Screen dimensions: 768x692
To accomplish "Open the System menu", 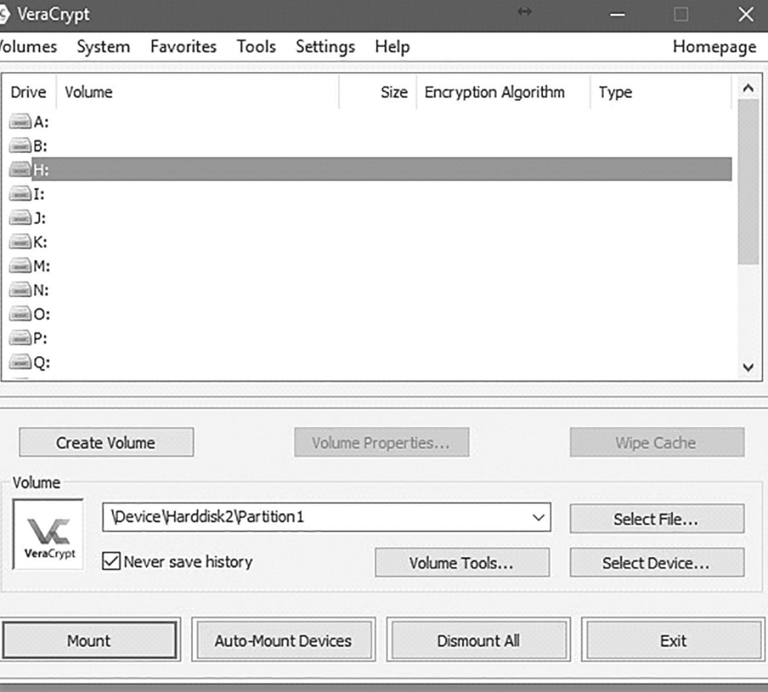I will click(103, 47).
